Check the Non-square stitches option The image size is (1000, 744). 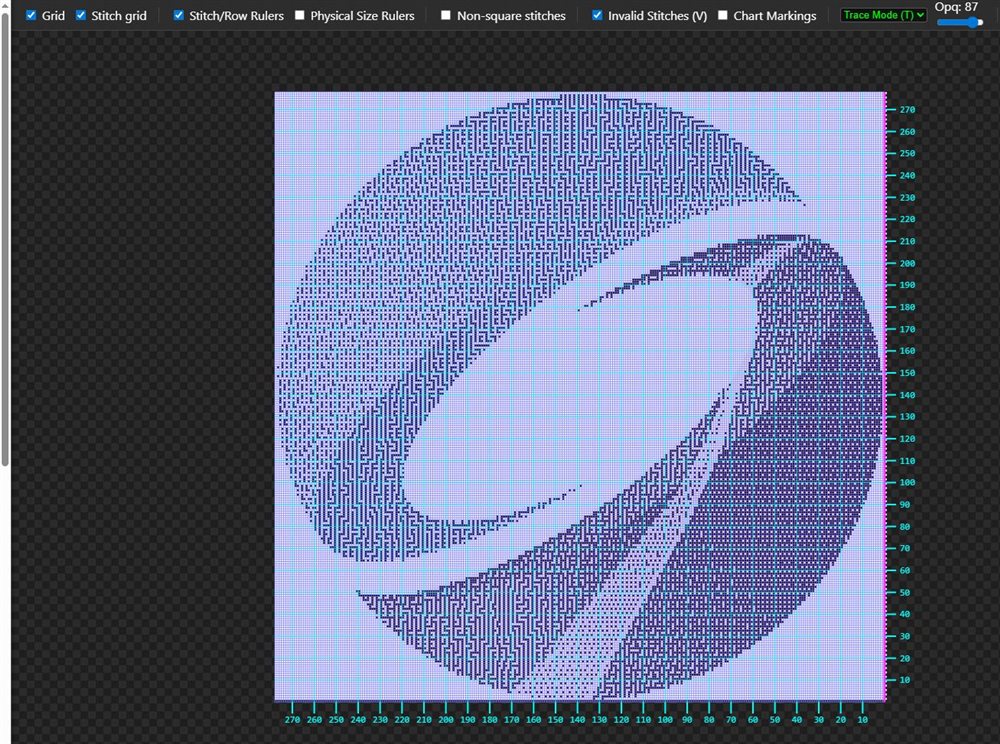[446, 15]
